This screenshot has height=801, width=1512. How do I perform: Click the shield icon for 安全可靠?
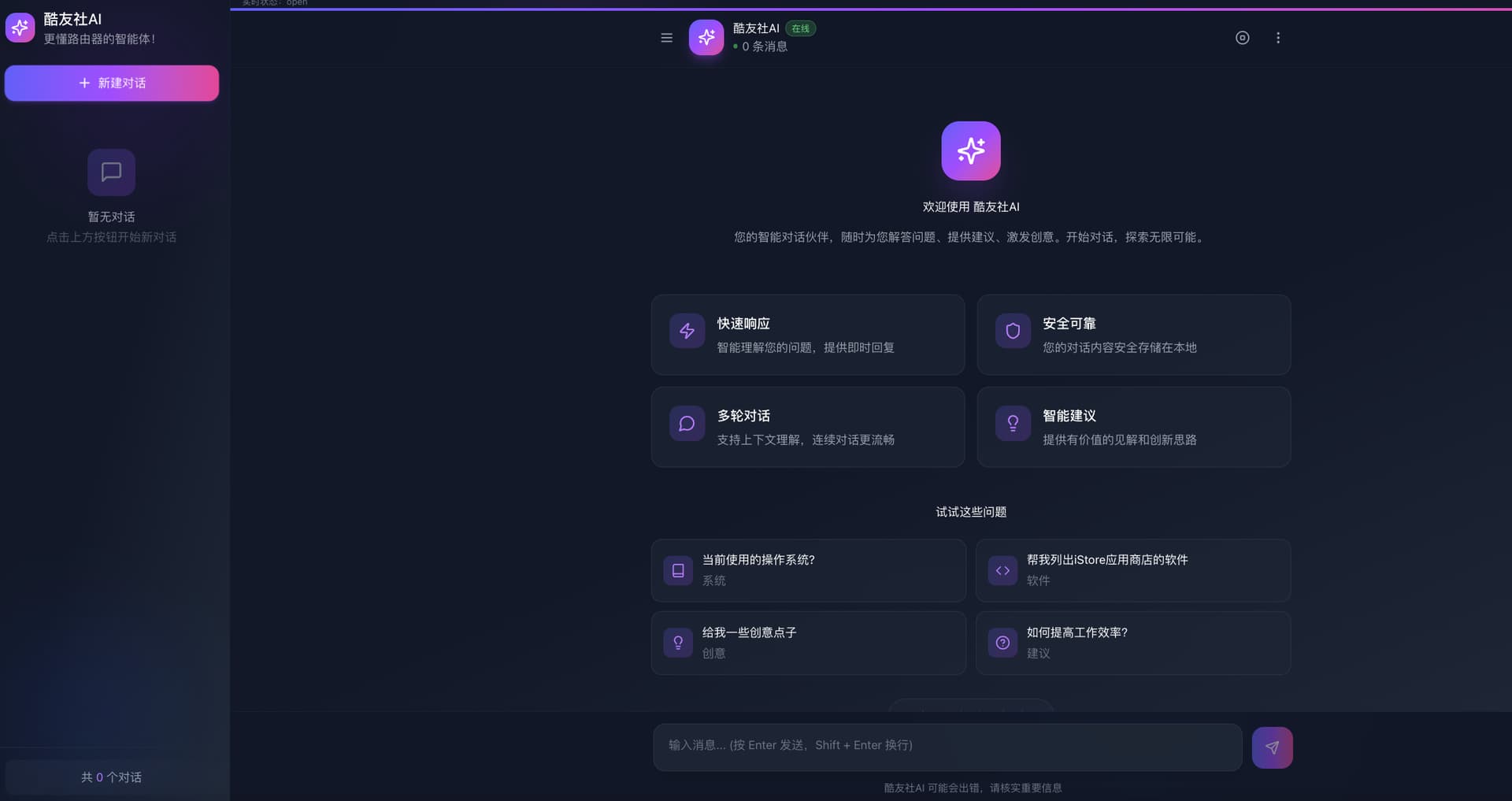(1013, 331)
